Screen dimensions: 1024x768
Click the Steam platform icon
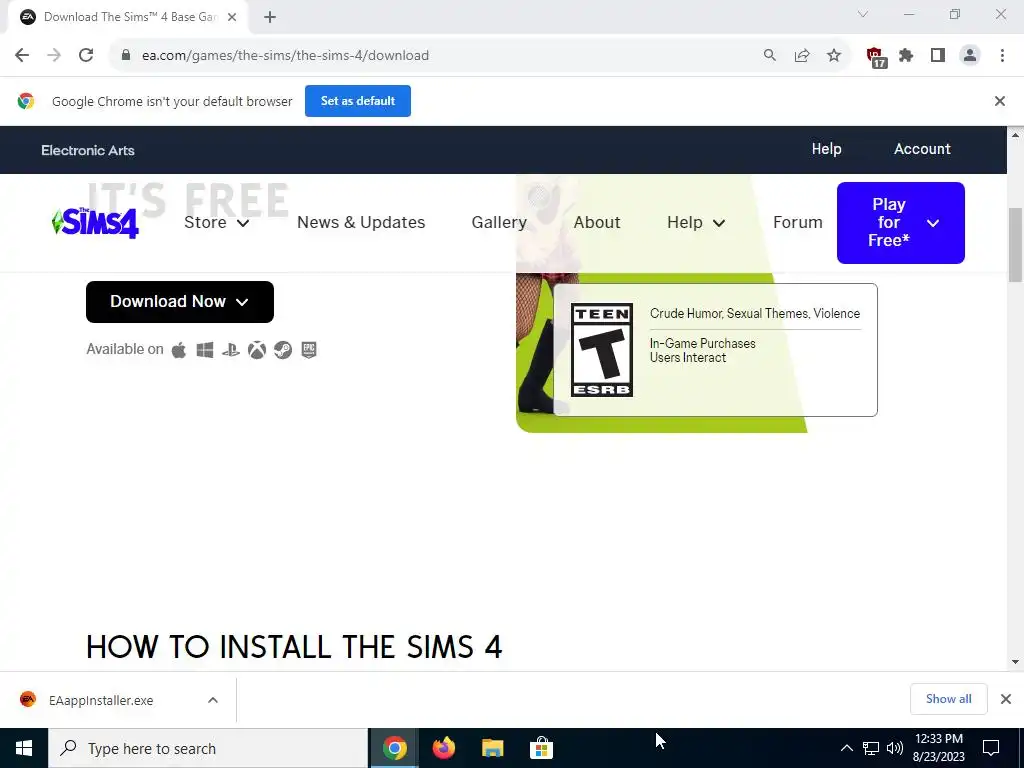click(x=283, y=350)
